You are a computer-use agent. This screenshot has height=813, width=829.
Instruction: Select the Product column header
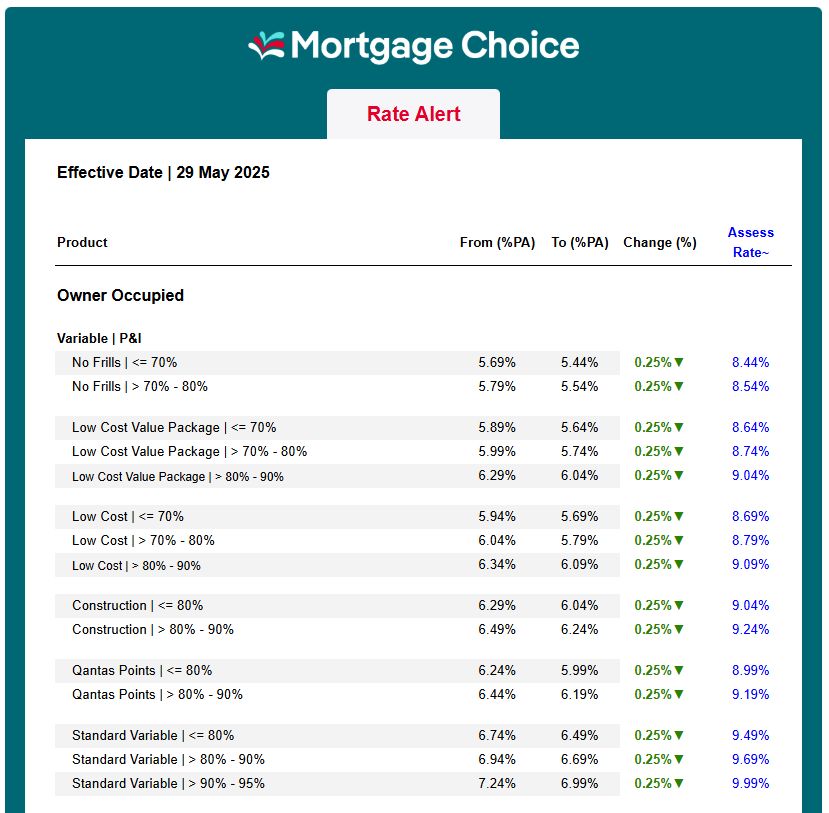[x=82, y=242]
